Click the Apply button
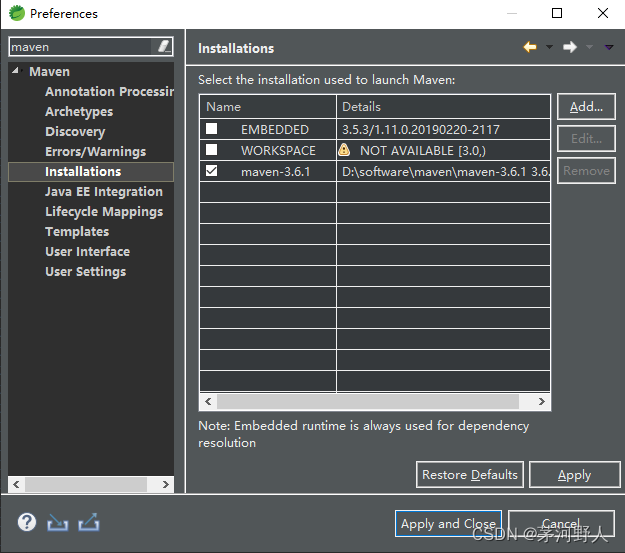This screenshot has height=553, width=625. 574,474
